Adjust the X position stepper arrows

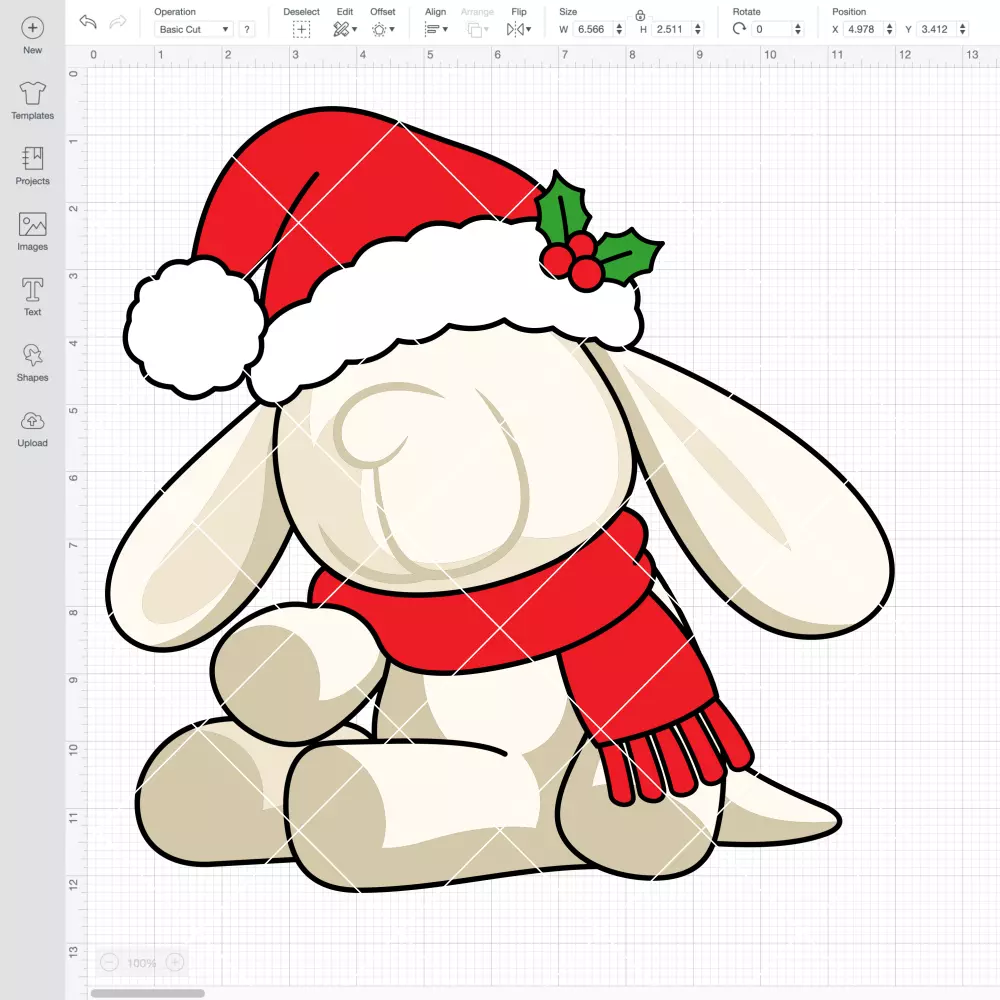(890, 29)
